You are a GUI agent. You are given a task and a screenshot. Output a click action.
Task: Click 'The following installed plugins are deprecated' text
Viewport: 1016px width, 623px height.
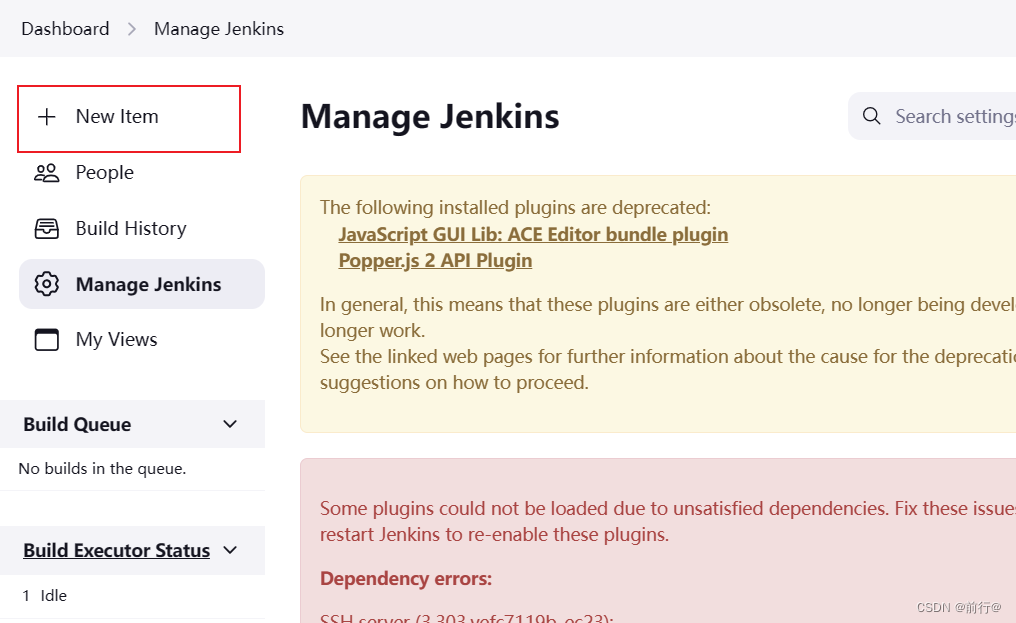515,207
